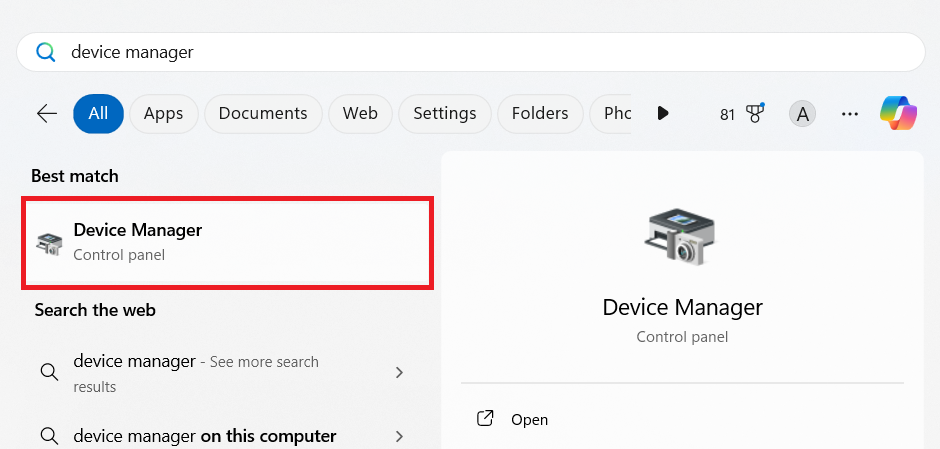Image resolution: width=940 pixels, height=449 pixels.
Task: Switch to the Apps filter tab
Action: (x=163, y=114)
